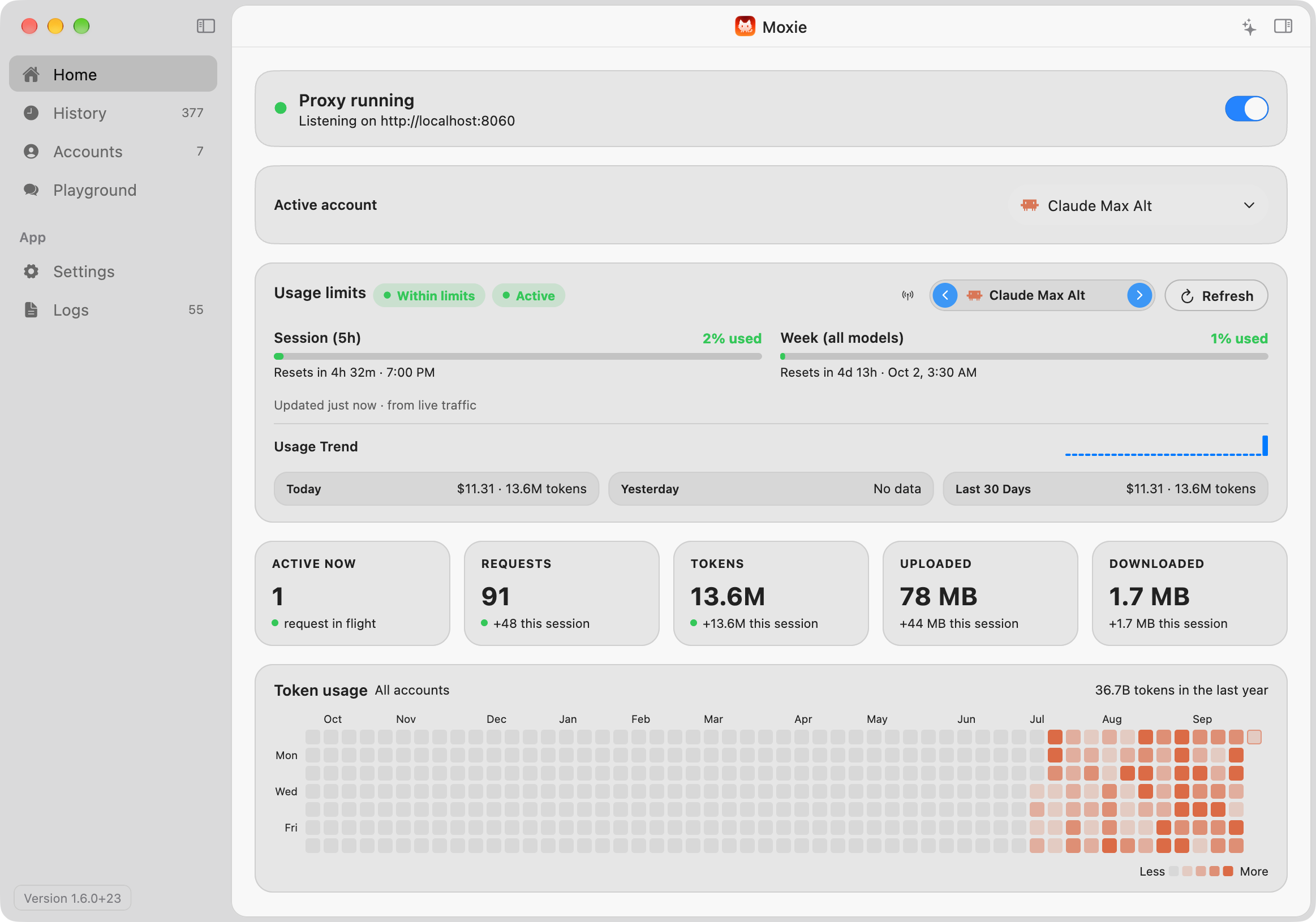Image resolution: width=1316 pixels, height=922 pixels.
Task: Open the Playground section
Action: click(x=113, y=189)
